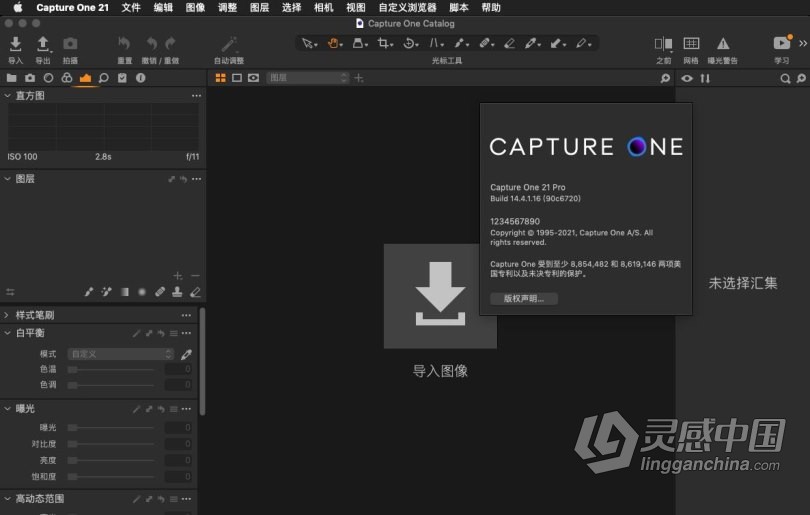The height and width of the screenshot is (515, 810).
Task: Click the 拍摄 capture camera icon
Action: point(70,44)
